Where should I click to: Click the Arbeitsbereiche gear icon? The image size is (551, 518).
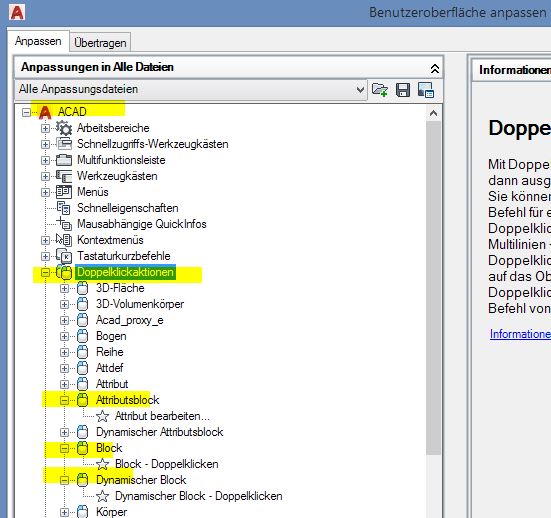click(x=64, y=128)
